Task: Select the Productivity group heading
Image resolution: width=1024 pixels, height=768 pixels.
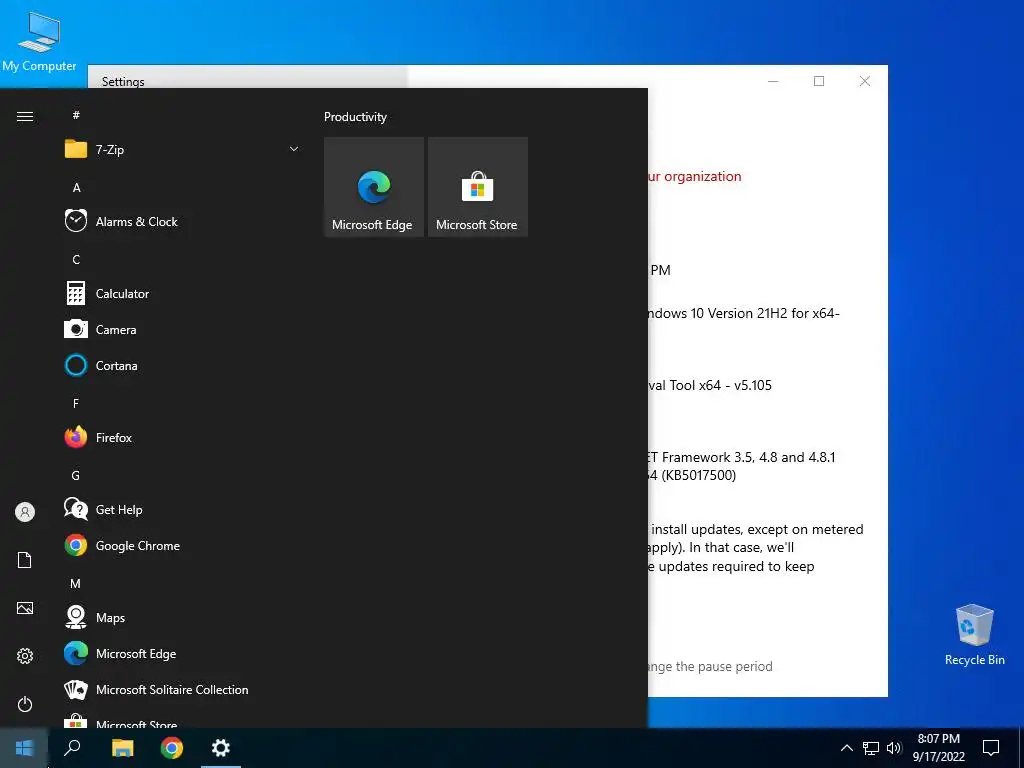Action: (355, 117)
